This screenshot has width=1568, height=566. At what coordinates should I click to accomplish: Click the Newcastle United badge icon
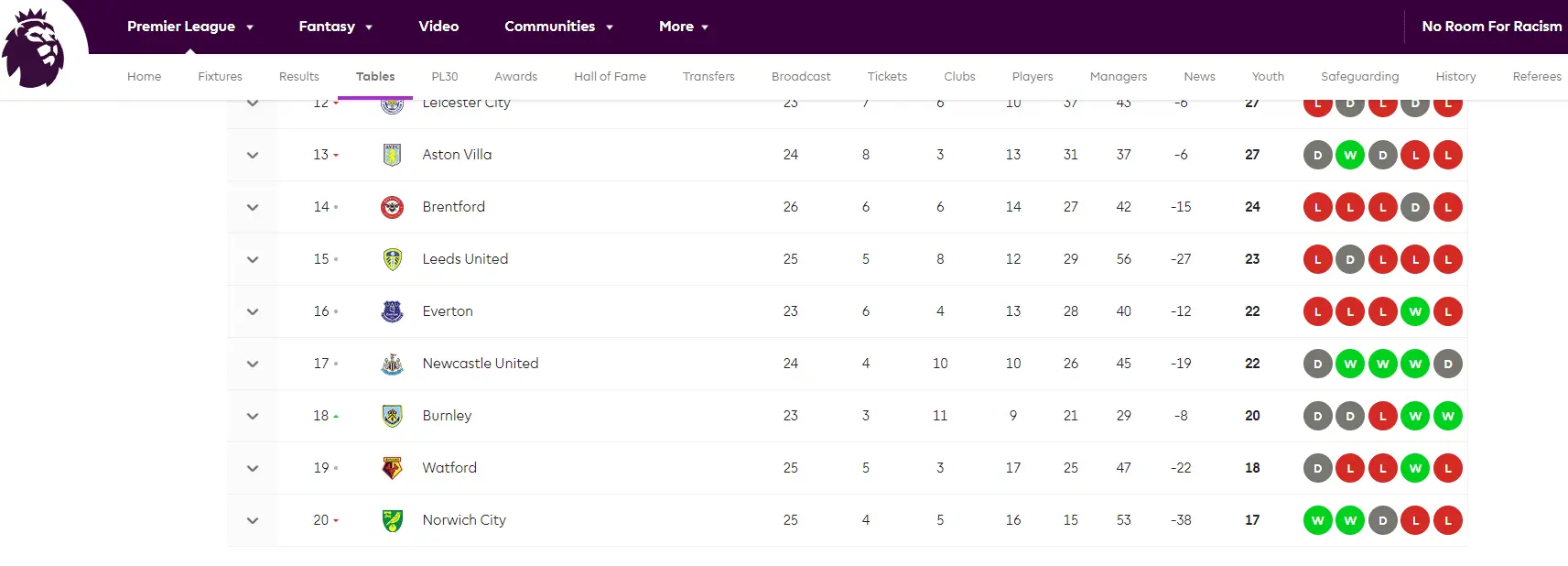coord(392,364)
